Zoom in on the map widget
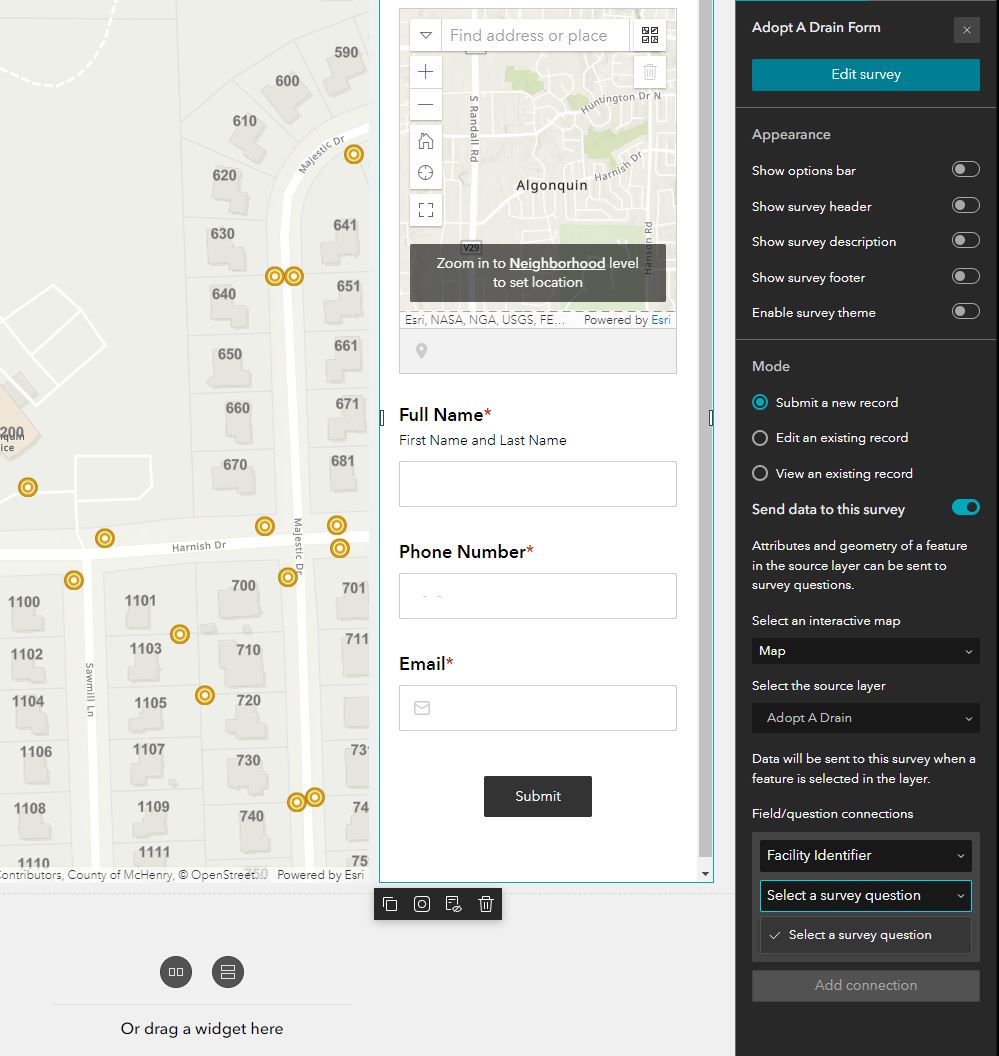Viewport: 999px width, 1056px height. coord(424,71)
